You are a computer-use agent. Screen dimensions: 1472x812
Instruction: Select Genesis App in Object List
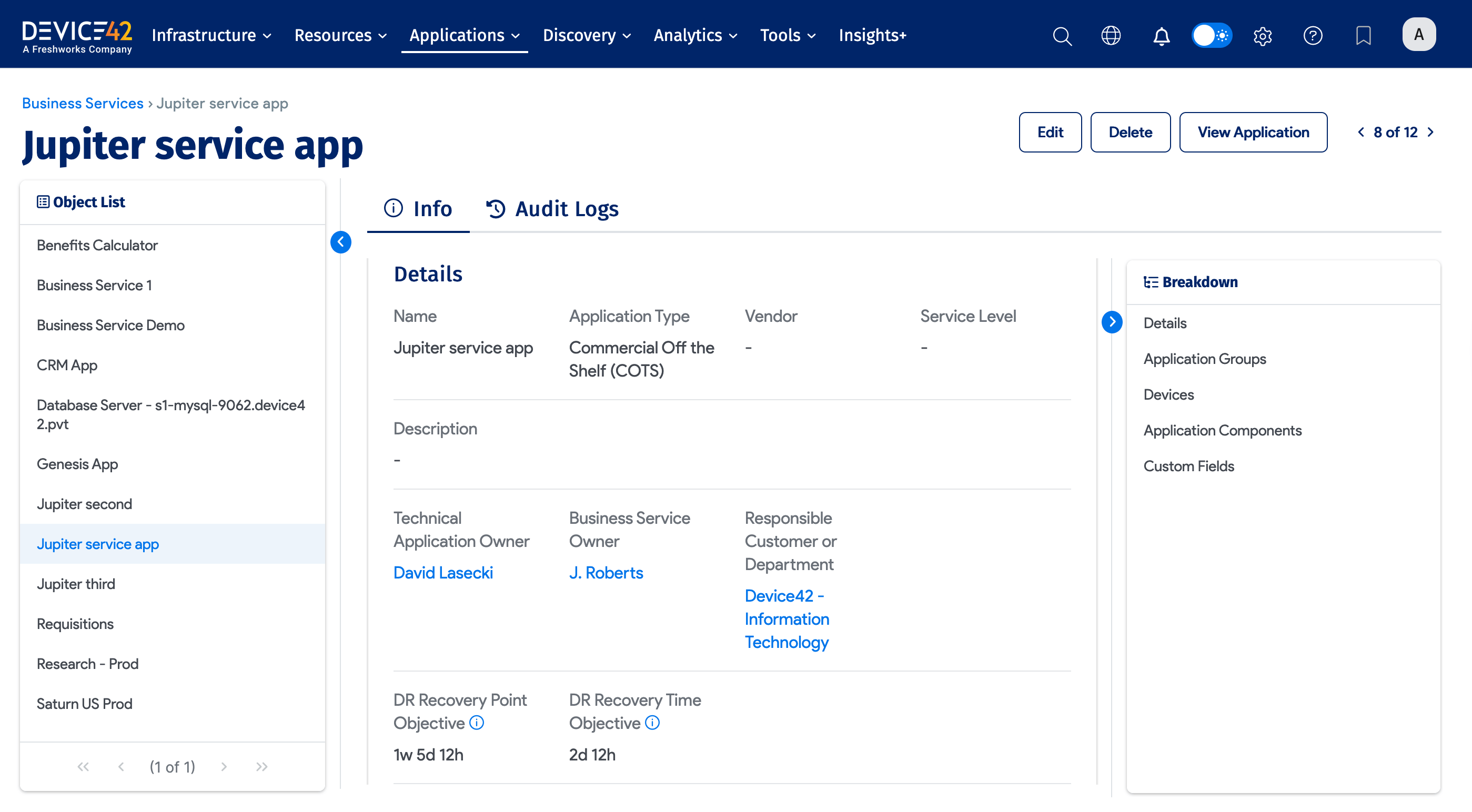(77, 463)
